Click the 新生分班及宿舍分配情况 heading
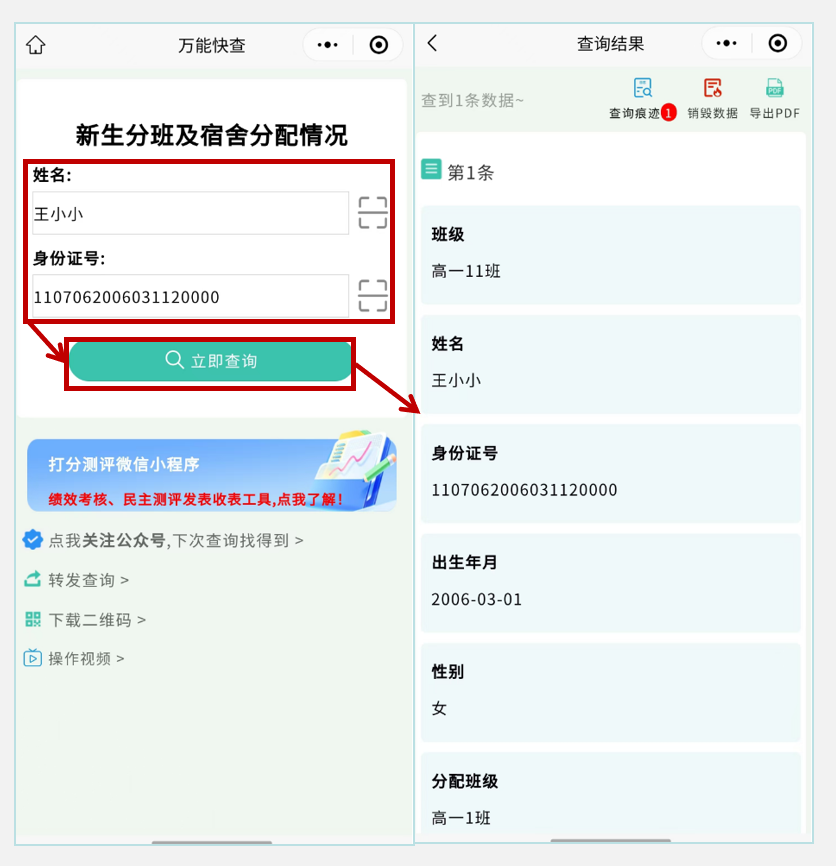 point(211,135)
